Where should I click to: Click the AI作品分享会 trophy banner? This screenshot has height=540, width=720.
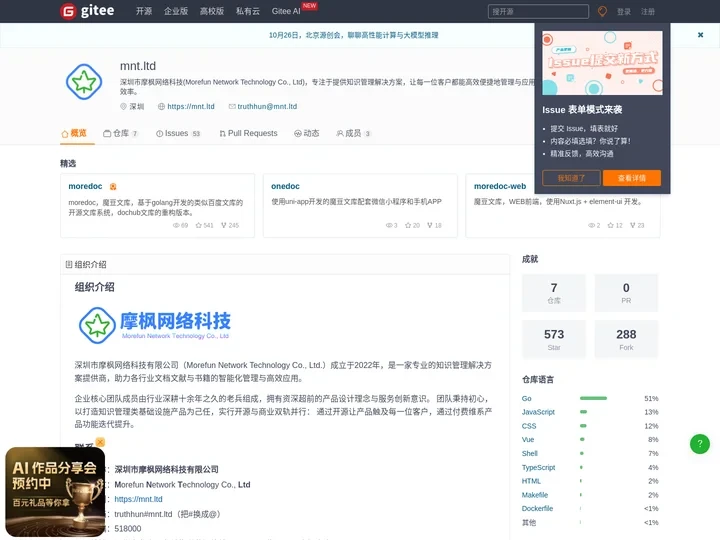click(x=55, y=492)
